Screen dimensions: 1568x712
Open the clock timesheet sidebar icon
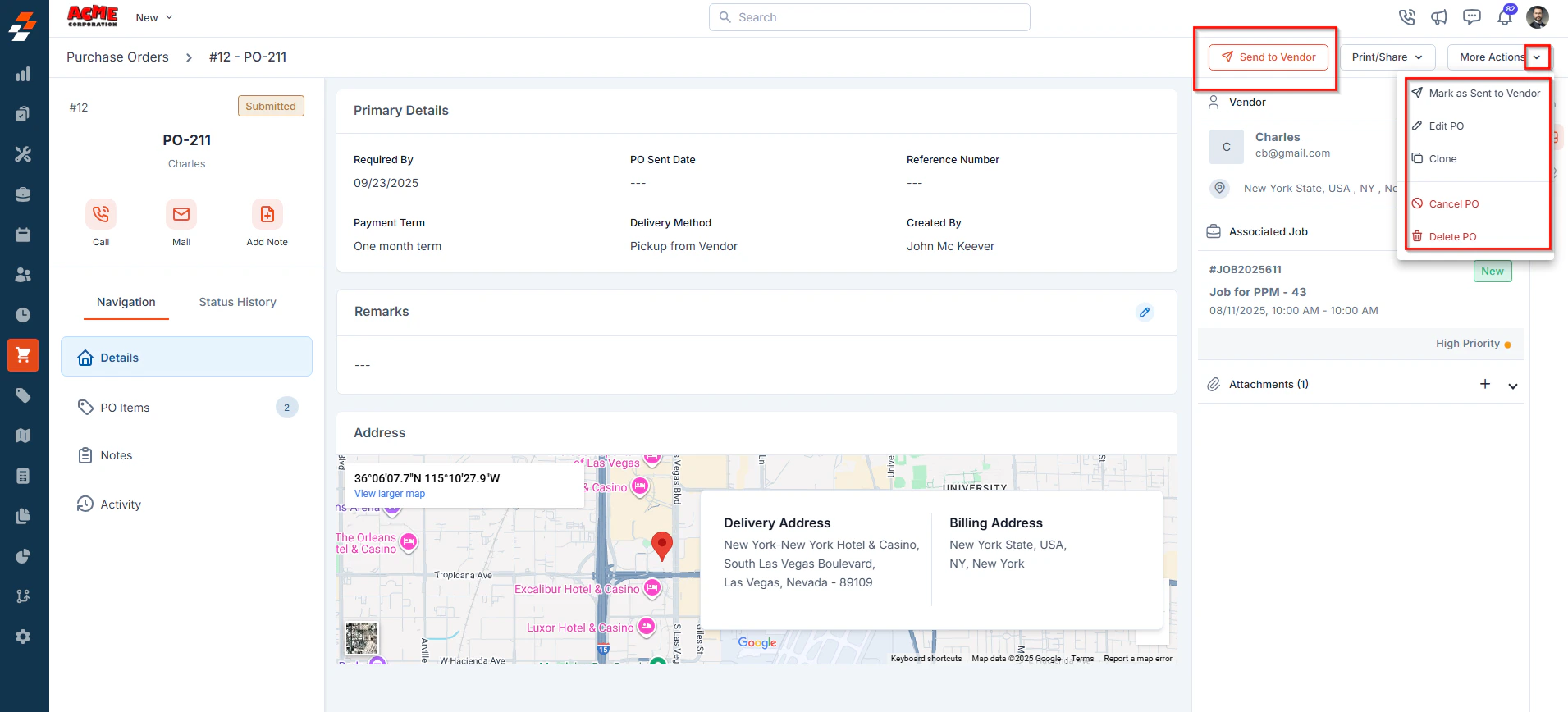[23, 315]
